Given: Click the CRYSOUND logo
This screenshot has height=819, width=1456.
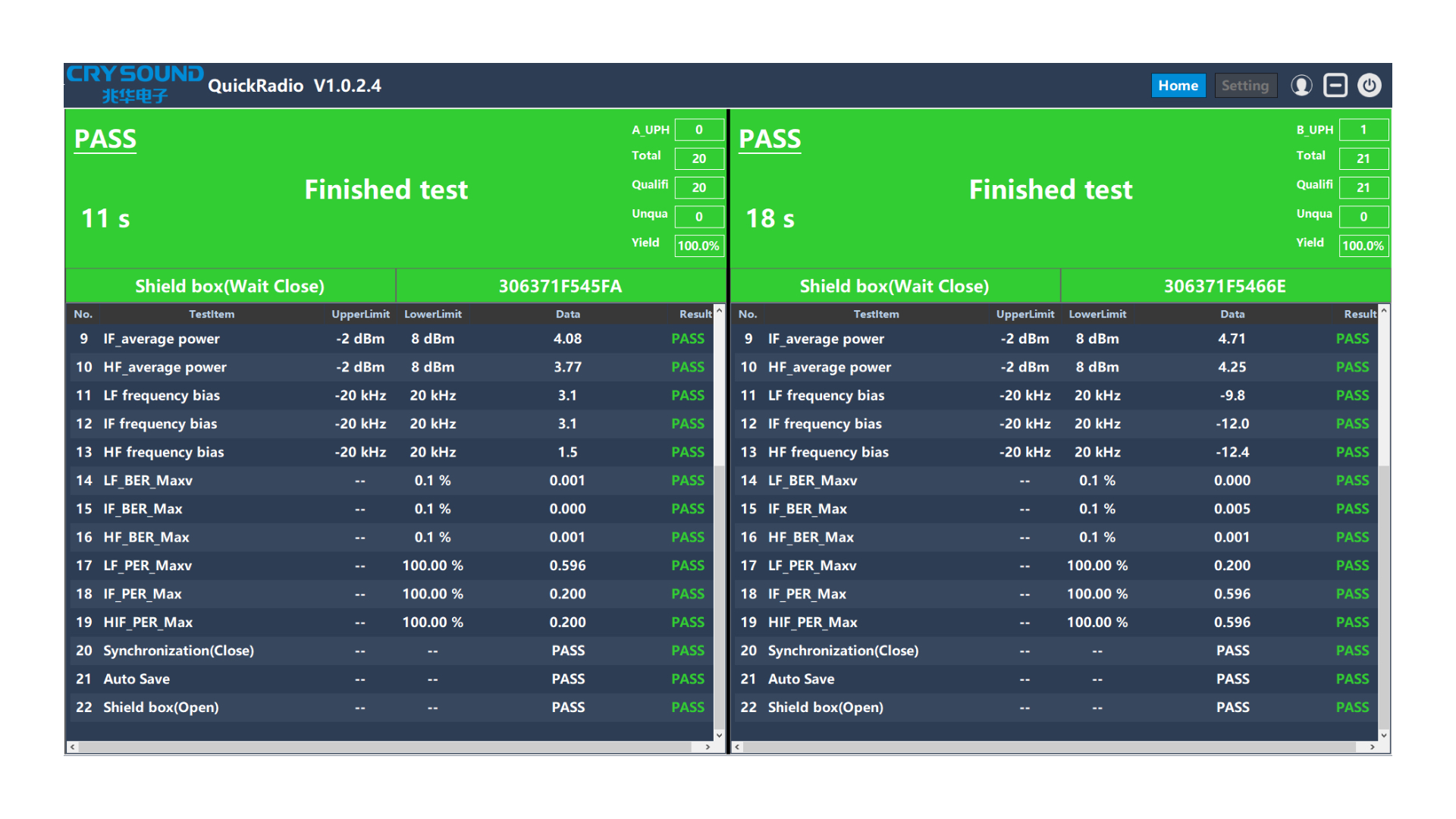Looking at the screenshot, I should point(134,84).
